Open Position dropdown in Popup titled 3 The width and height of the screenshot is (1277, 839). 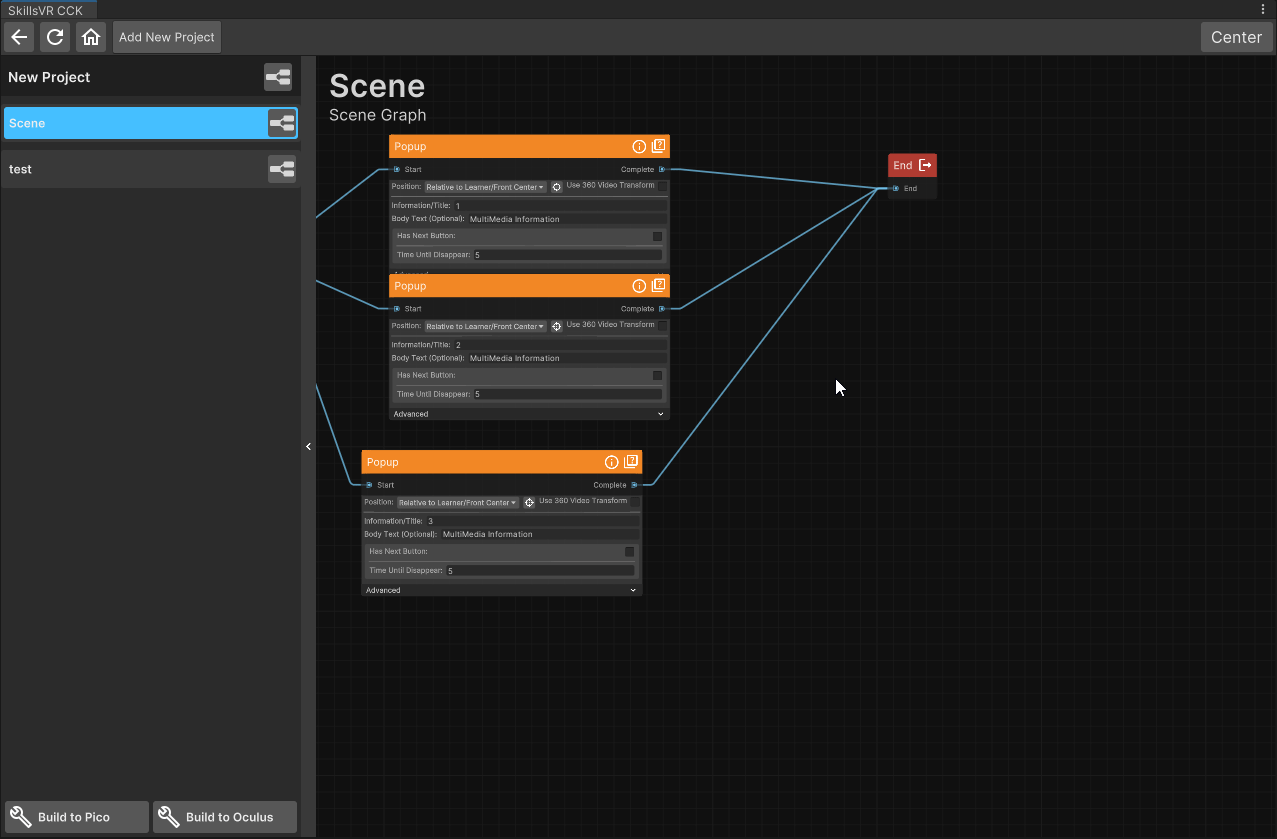(458, 502)
